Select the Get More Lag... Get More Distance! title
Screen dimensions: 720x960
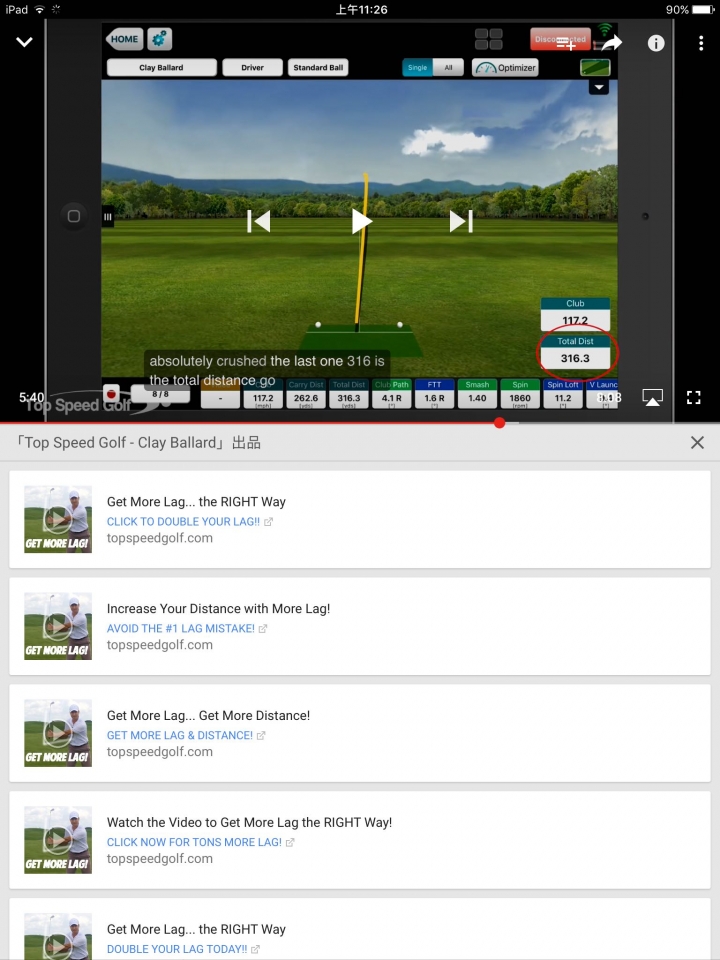pyautogui.click(x=208, y=715)
